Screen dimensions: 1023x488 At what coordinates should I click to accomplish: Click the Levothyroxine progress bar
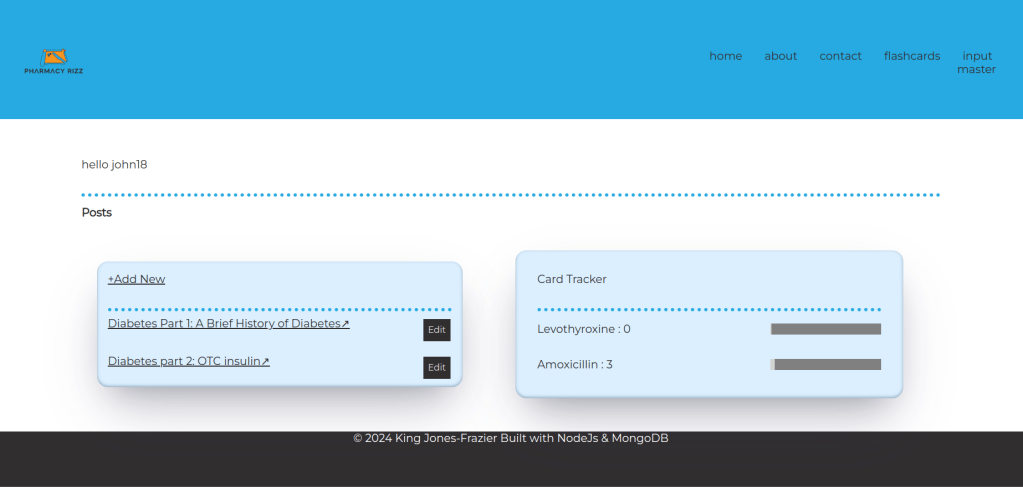click(x=825, y=329)
